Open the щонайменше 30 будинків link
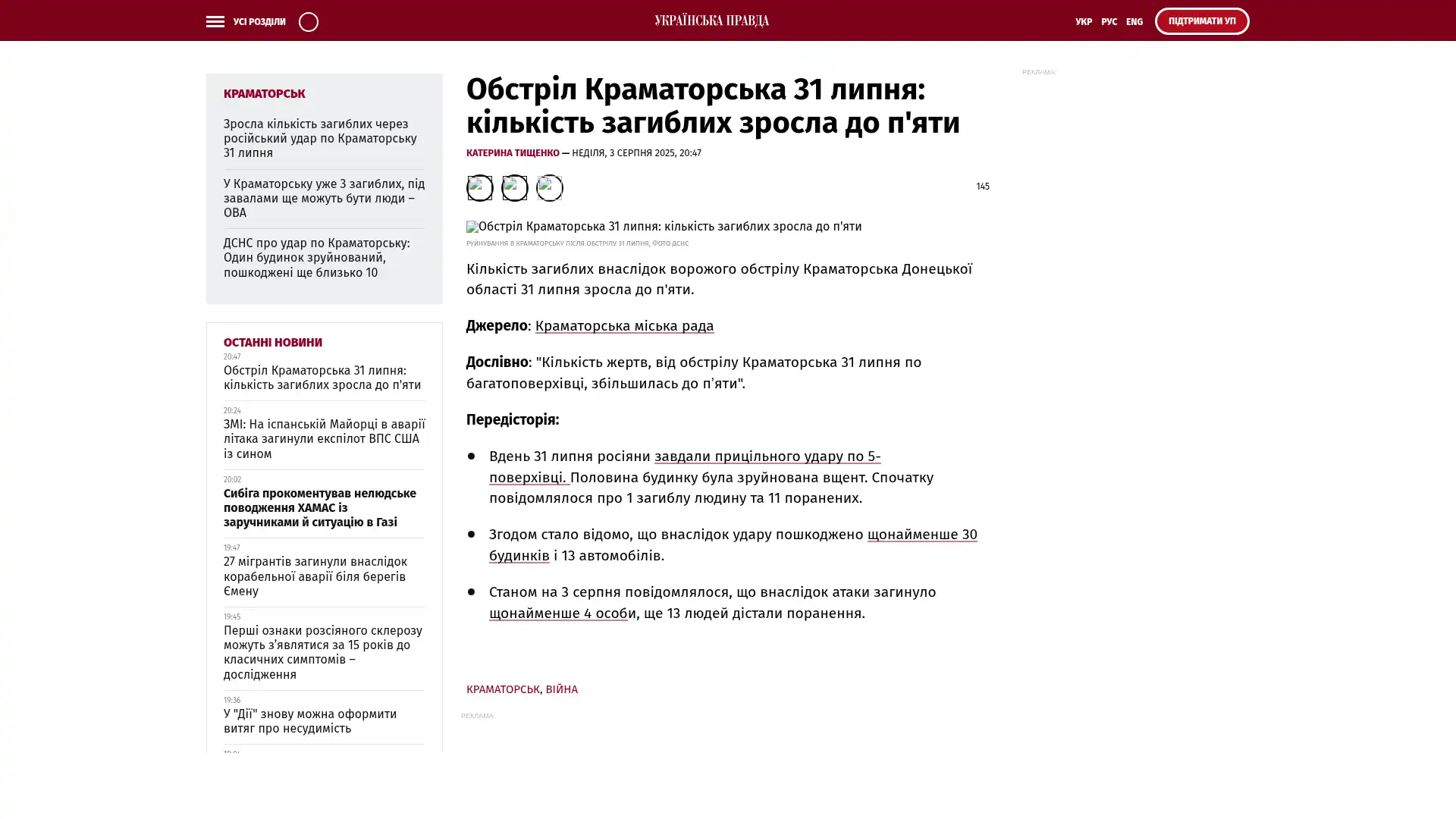The height and width of the screenshot is (819, 1456). [x=921, y=535]
